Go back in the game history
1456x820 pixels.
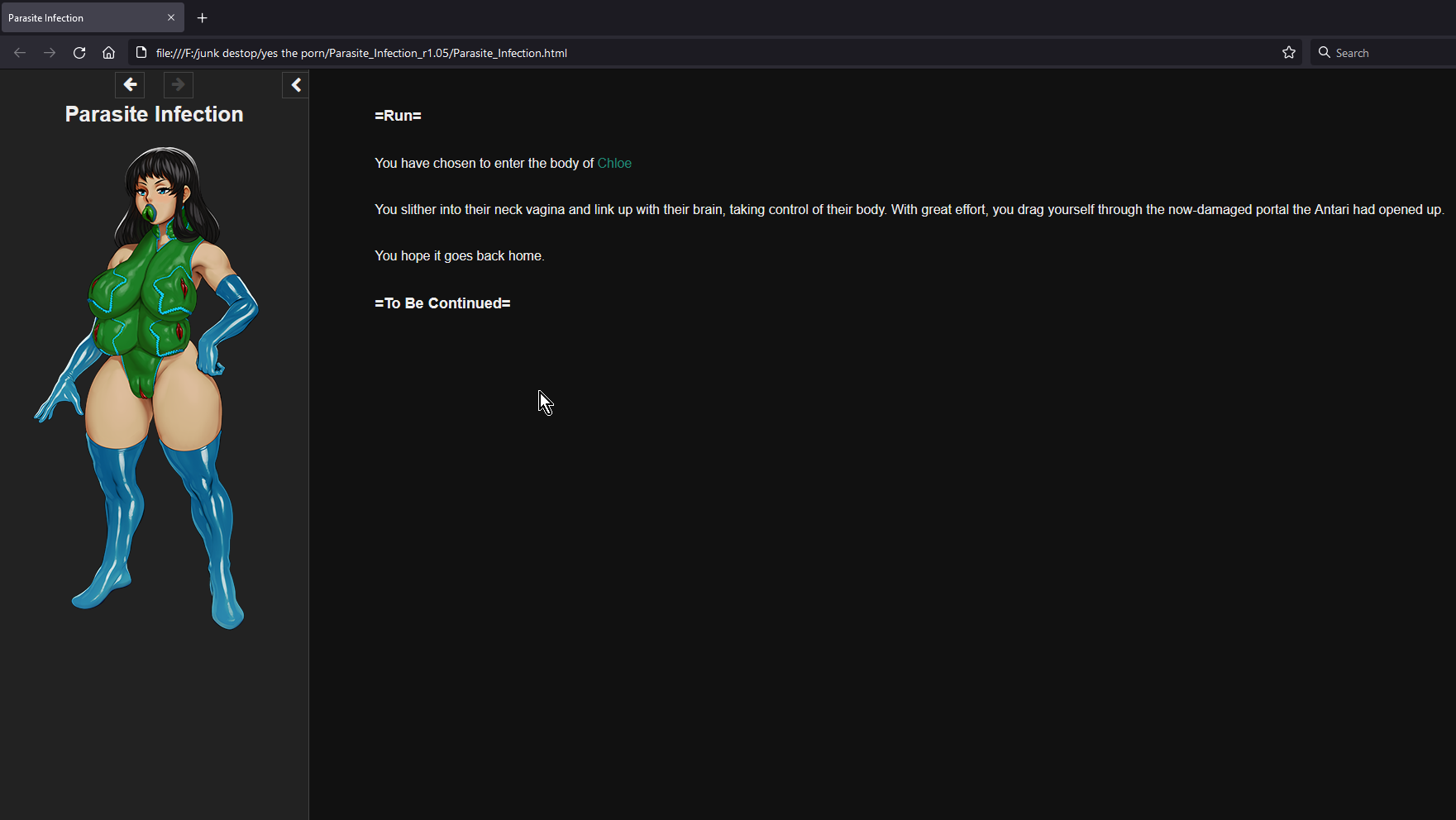click(130, 84)
